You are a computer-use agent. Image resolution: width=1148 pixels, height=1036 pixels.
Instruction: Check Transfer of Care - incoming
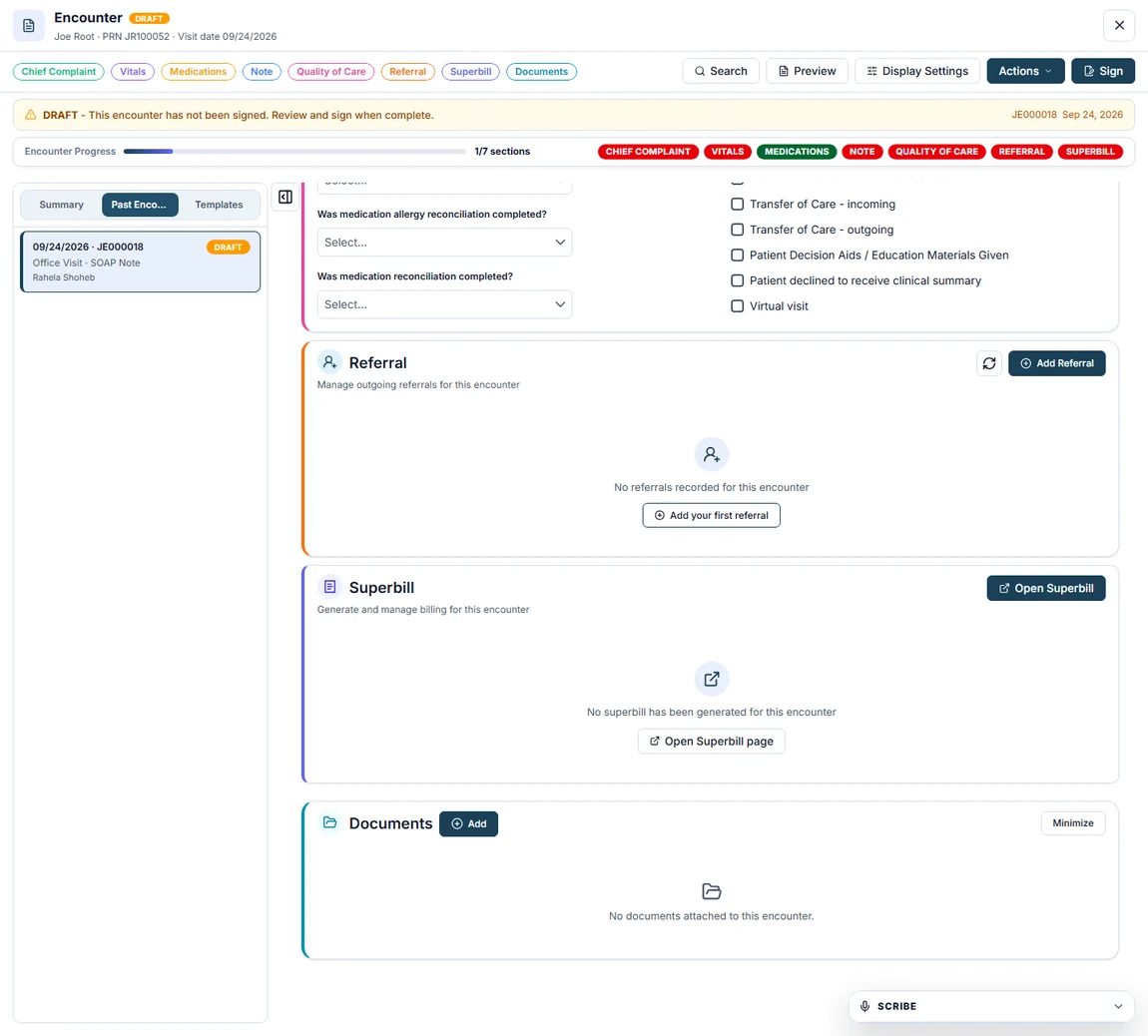738,205
